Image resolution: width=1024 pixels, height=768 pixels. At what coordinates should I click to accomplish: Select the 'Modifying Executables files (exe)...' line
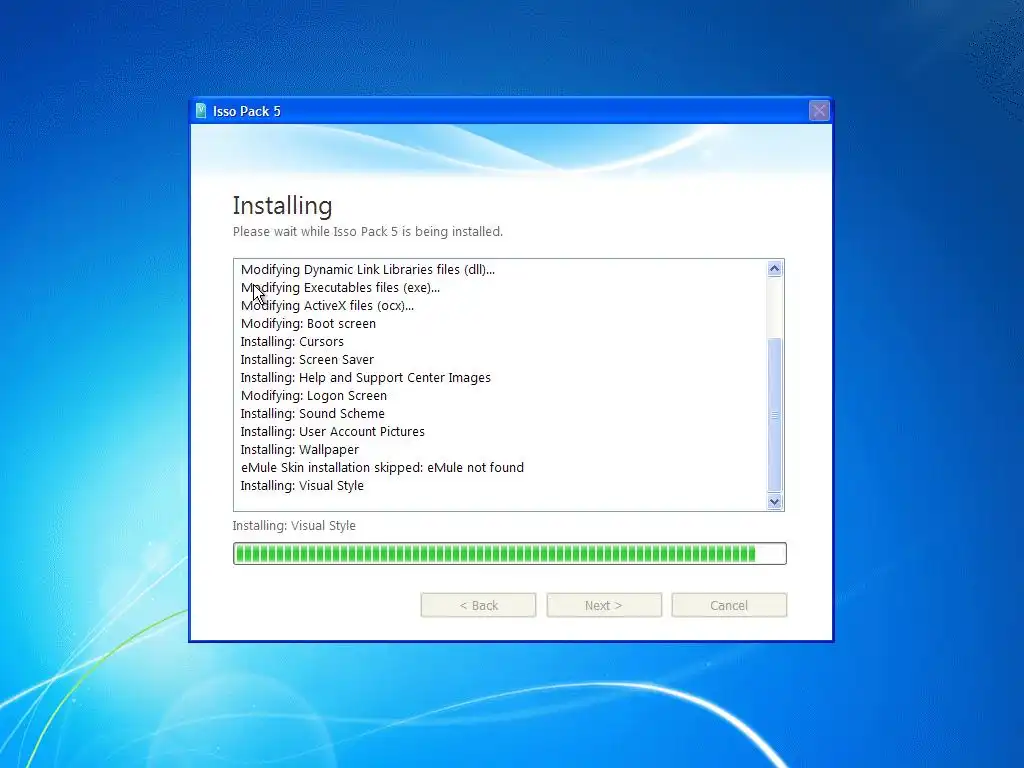340,288
